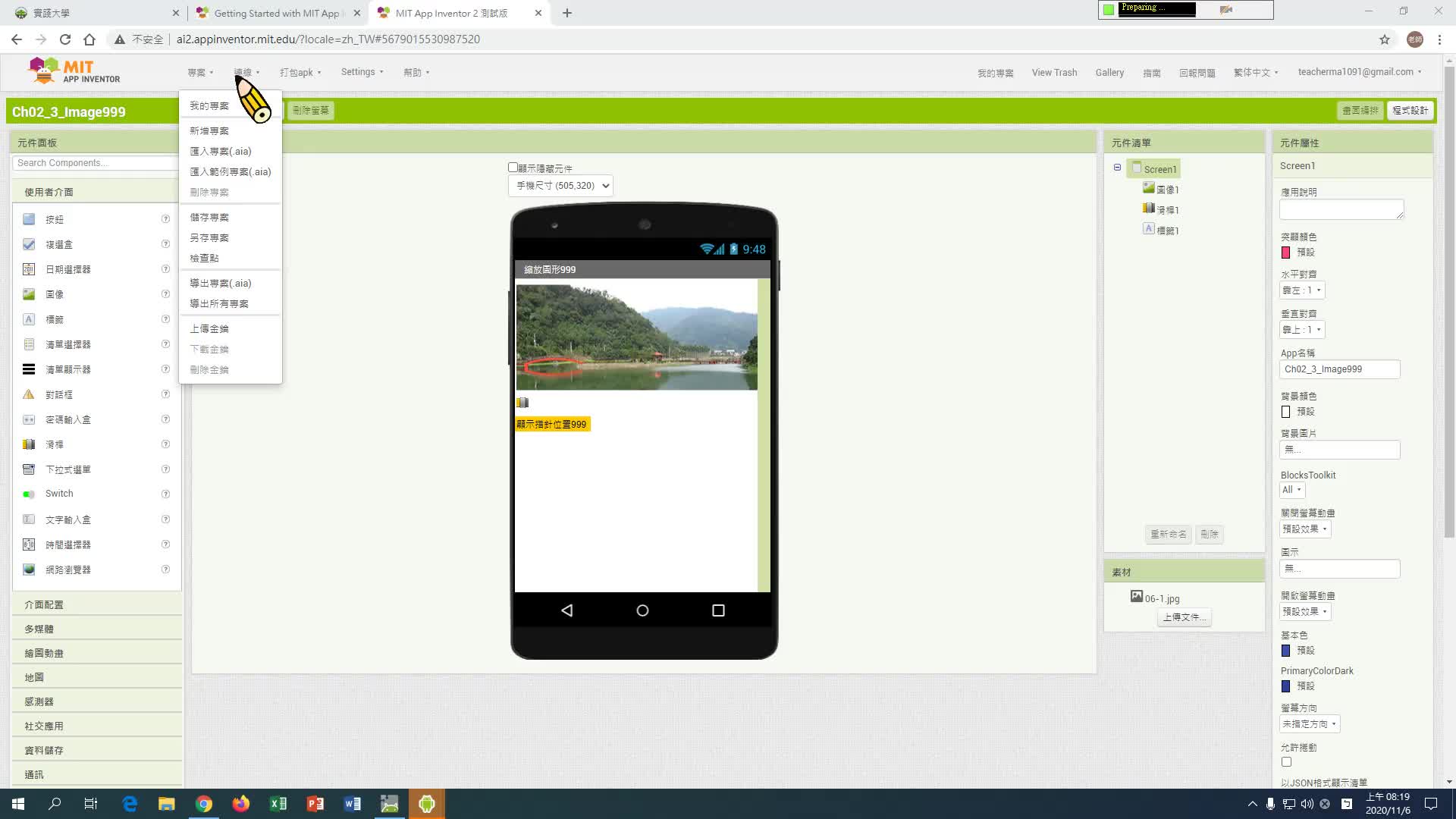Select the Label component icon in palette
The width and height of the screenshot is (1456, 819).
pos(29,319)
